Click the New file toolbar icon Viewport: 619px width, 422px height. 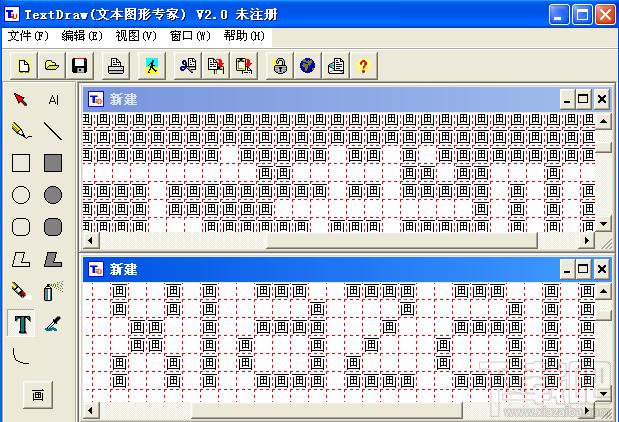(x=24, y=66)
